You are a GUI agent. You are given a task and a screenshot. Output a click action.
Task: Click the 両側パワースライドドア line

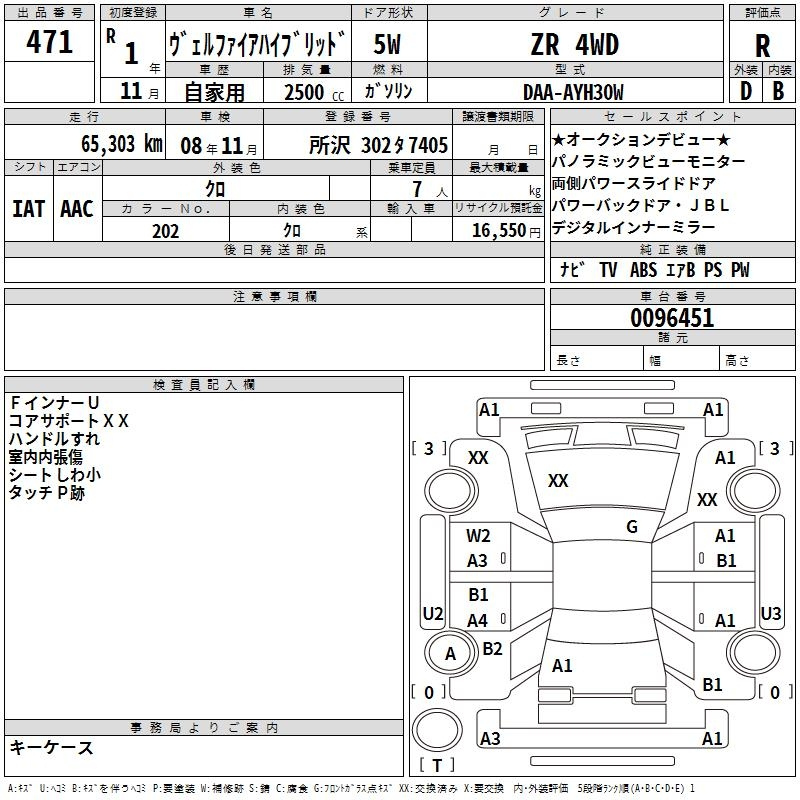coord(634,183)
